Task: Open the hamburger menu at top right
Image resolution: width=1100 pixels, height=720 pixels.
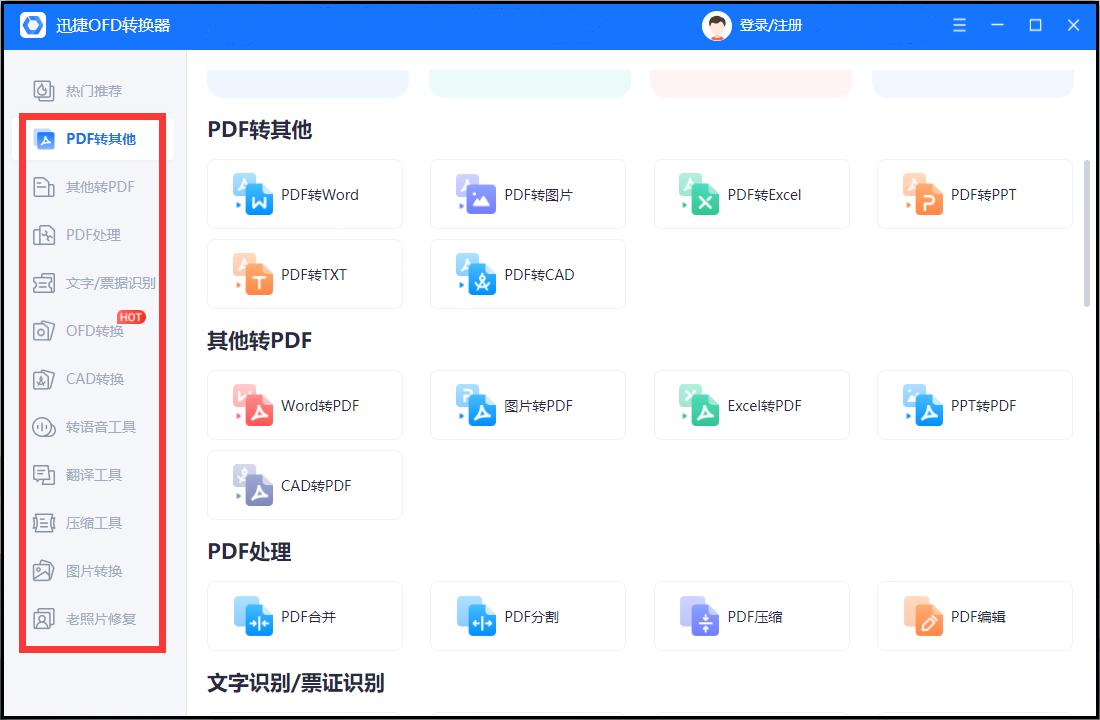Action: click(x=958, y=24)
